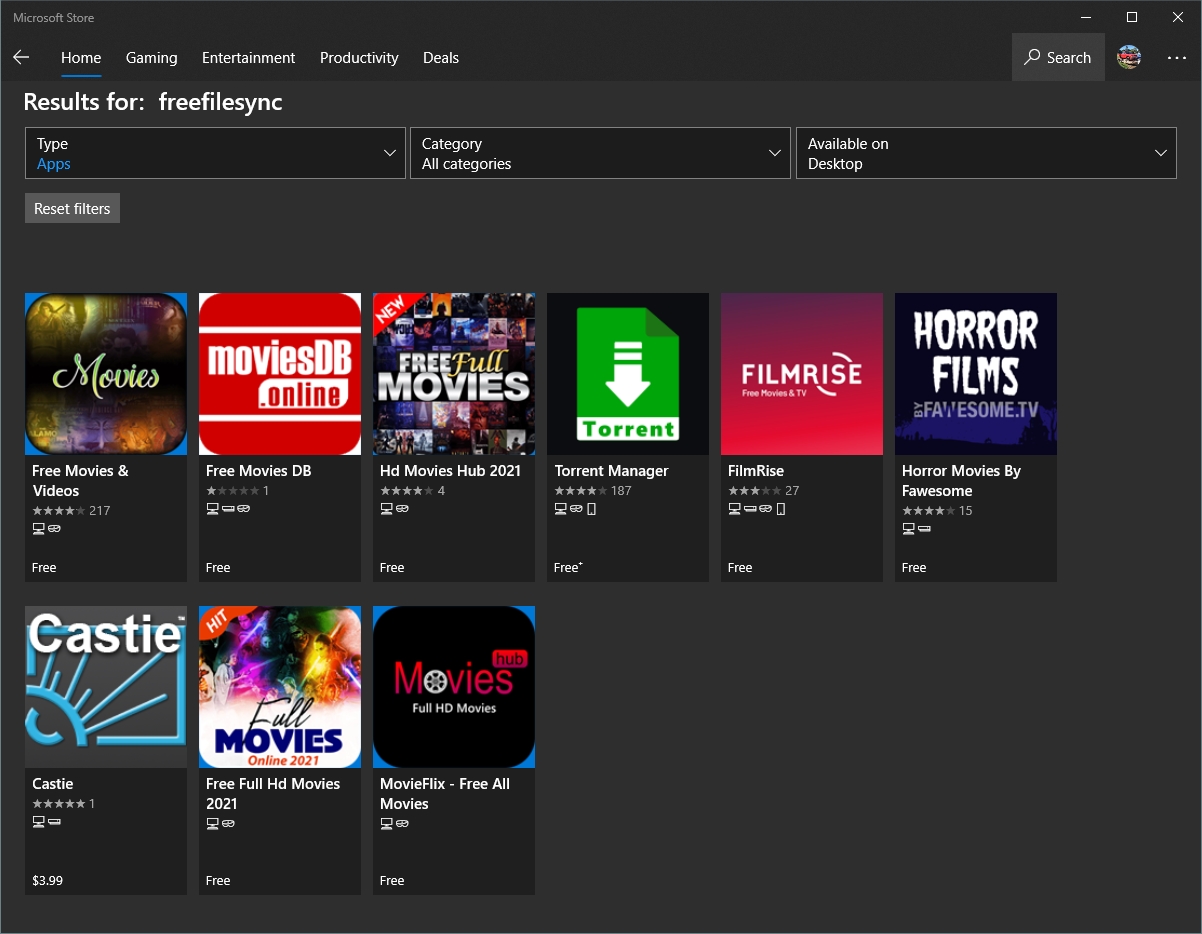Select Horror Movies By Fawesome title
The width and height of the screenshot is (1202, 934).
point(961,481)
